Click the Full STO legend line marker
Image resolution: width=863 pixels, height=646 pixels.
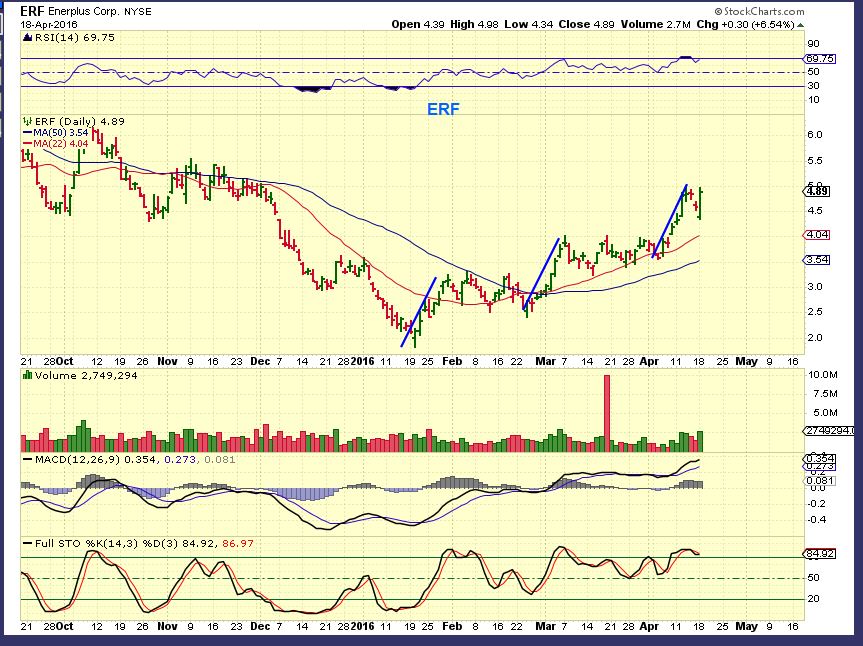coord(28,544)
